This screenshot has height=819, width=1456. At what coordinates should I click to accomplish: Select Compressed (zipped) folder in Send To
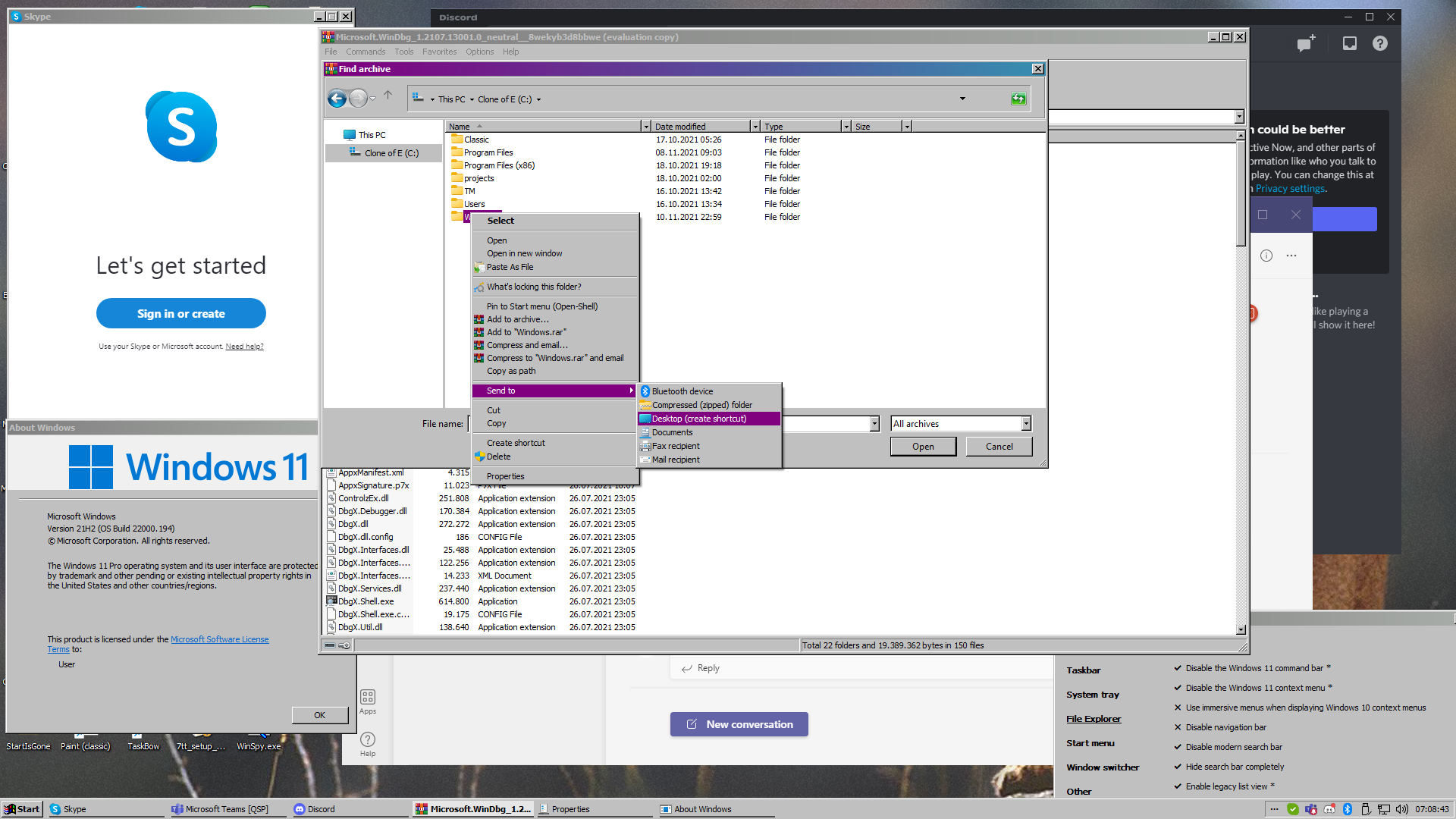(701, 404)
